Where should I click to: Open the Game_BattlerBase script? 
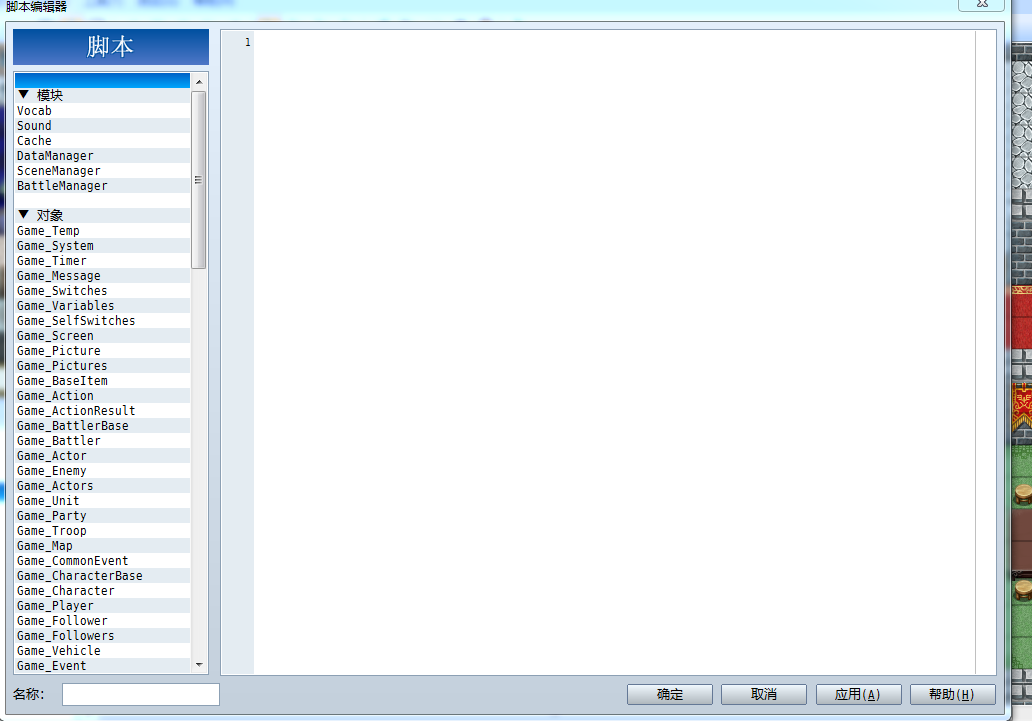point(102,425)
